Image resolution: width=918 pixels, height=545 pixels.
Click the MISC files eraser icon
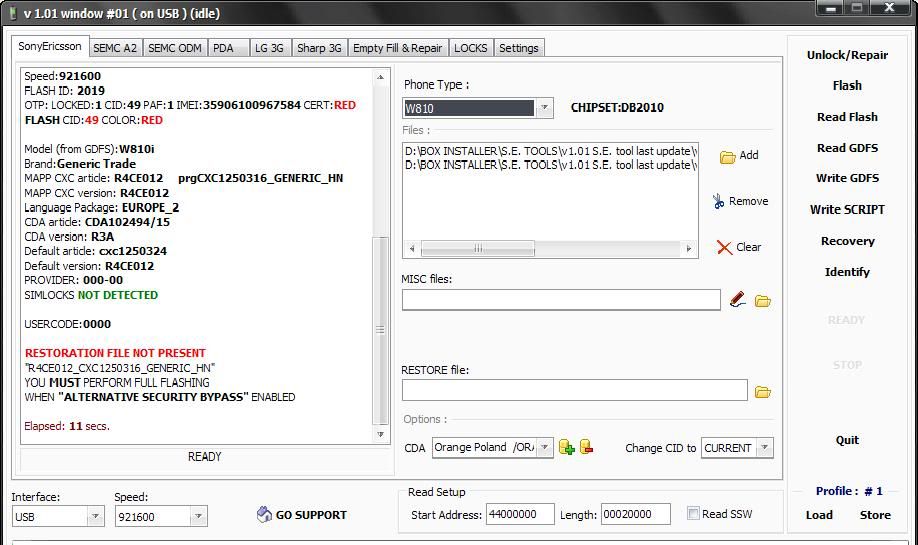click(738, 300)
